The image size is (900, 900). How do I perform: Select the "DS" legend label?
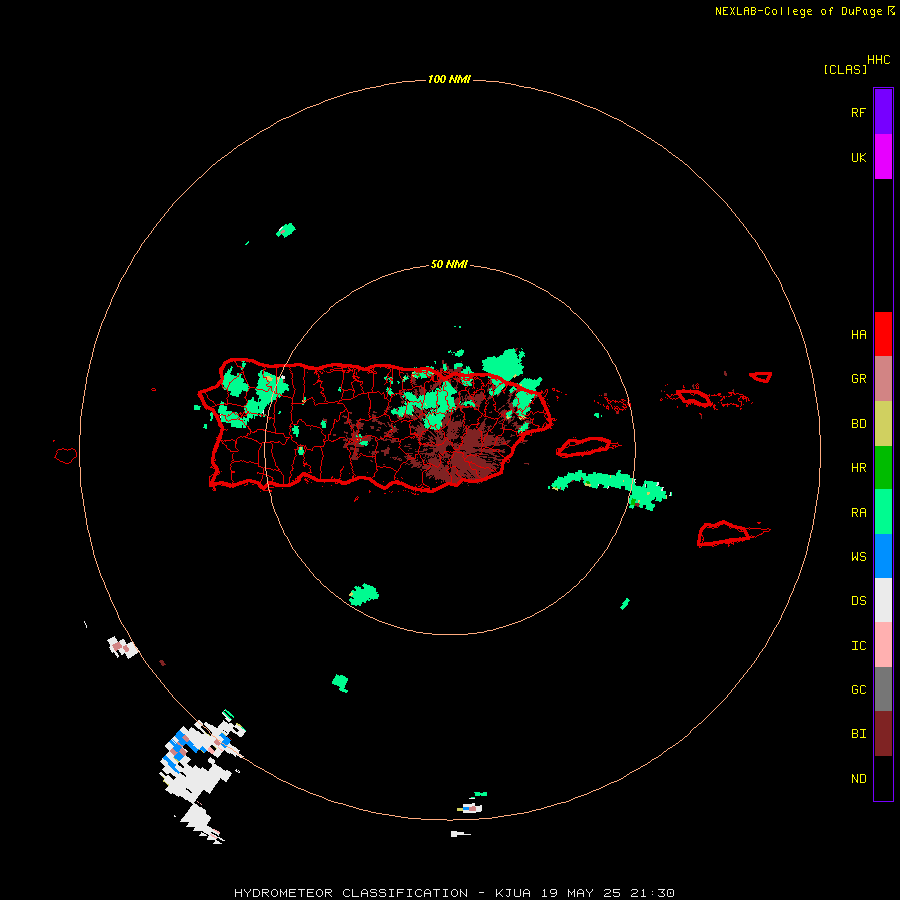858,601
